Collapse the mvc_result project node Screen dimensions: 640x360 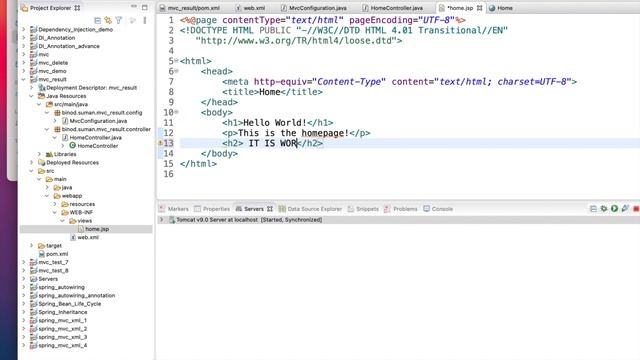(24, 79)
